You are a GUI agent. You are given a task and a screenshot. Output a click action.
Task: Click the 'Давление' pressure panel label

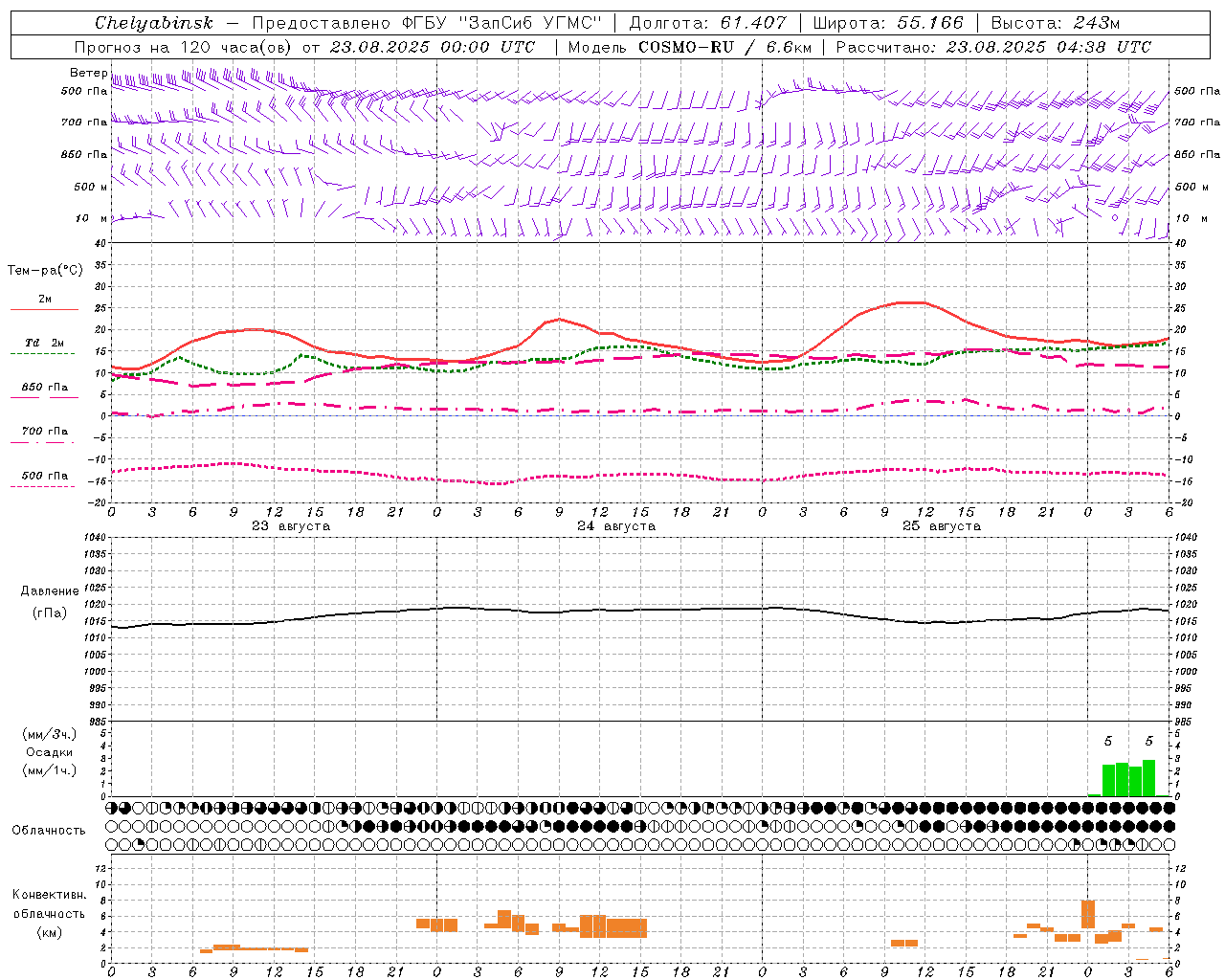pyautogui.click(x=50, y=591)
